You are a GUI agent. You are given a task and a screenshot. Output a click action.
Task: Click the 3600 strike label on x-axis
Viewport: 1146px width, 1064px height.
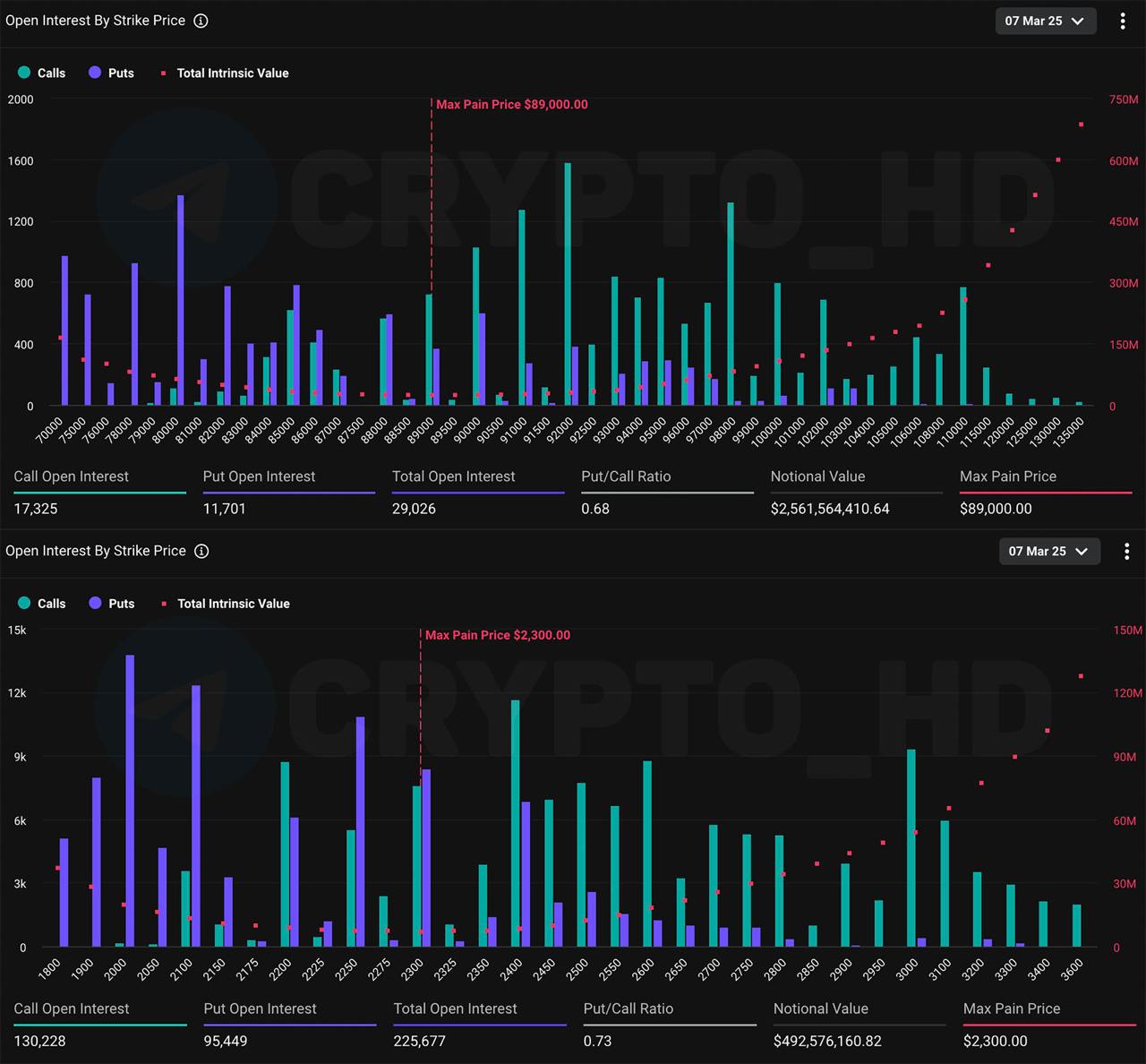pyautogui.click(x=1071, y=968)
